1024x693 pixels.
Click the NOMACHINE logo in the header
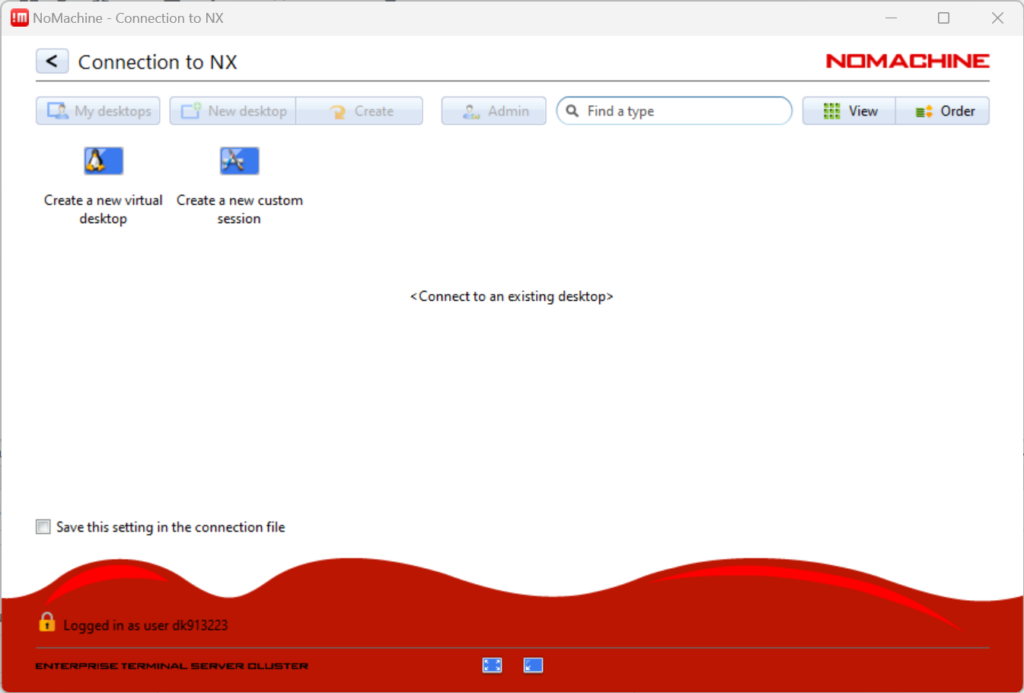coord(906,60)
